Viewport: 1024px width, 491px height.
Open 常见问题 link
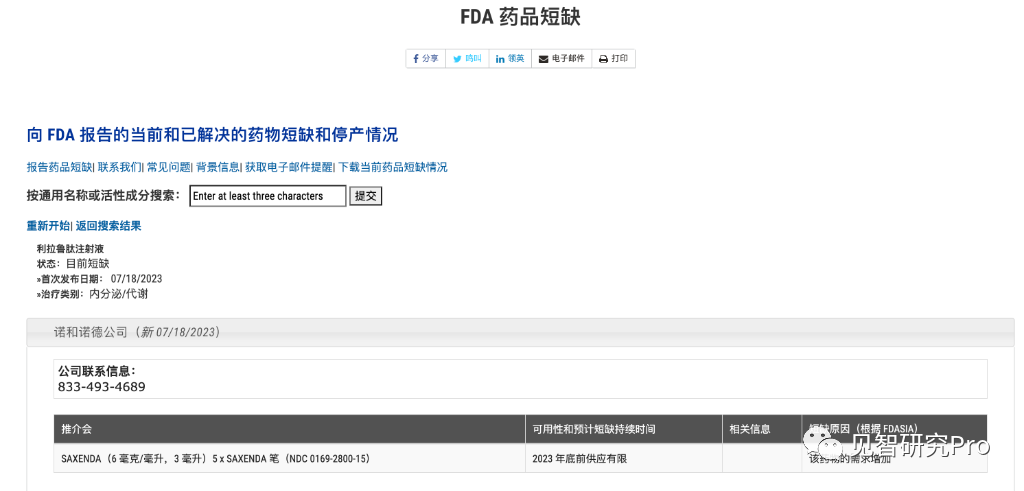tap(168, 167)
